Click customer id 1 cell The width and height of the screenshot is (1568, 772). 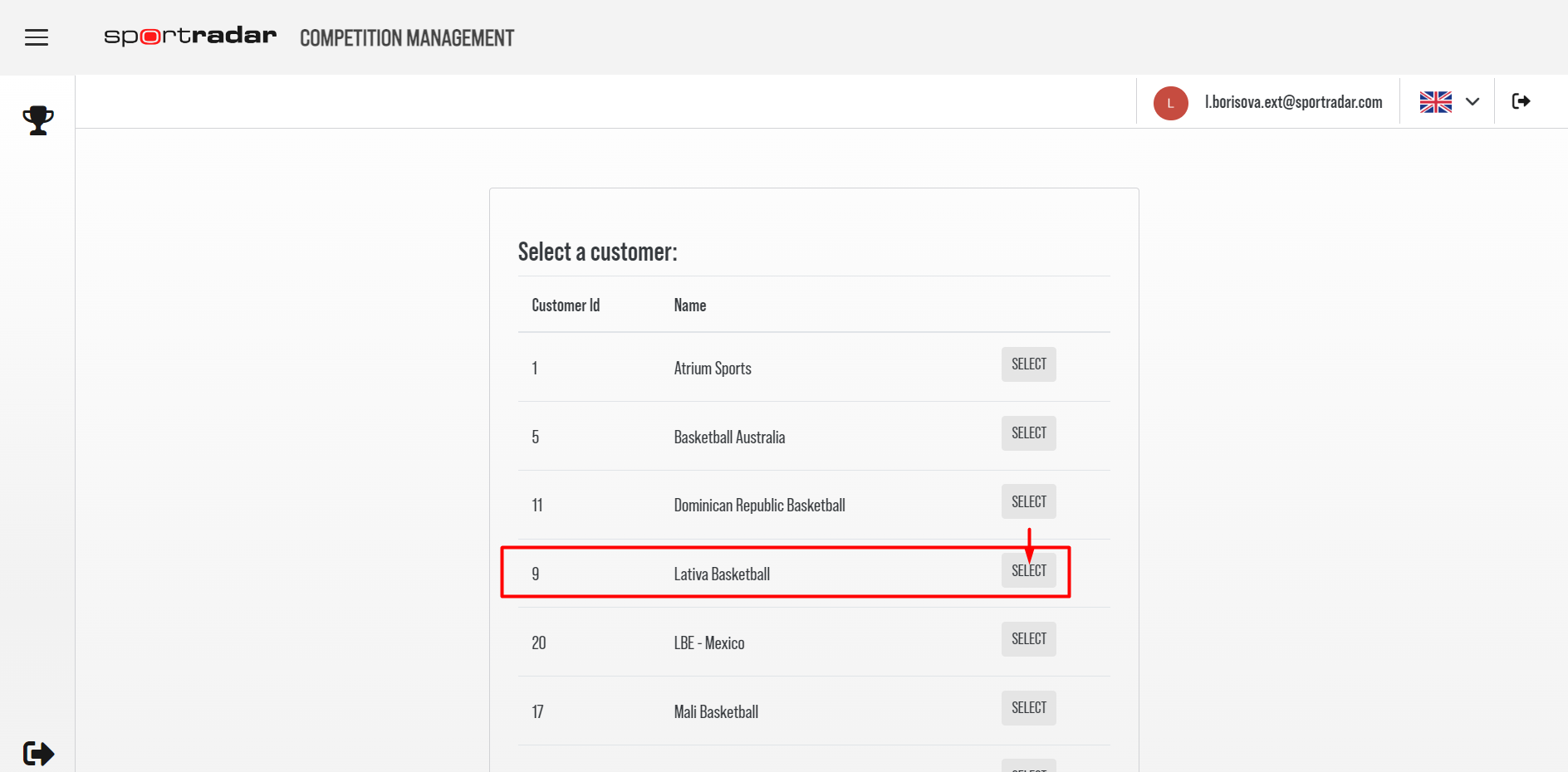tap(535, 368)
